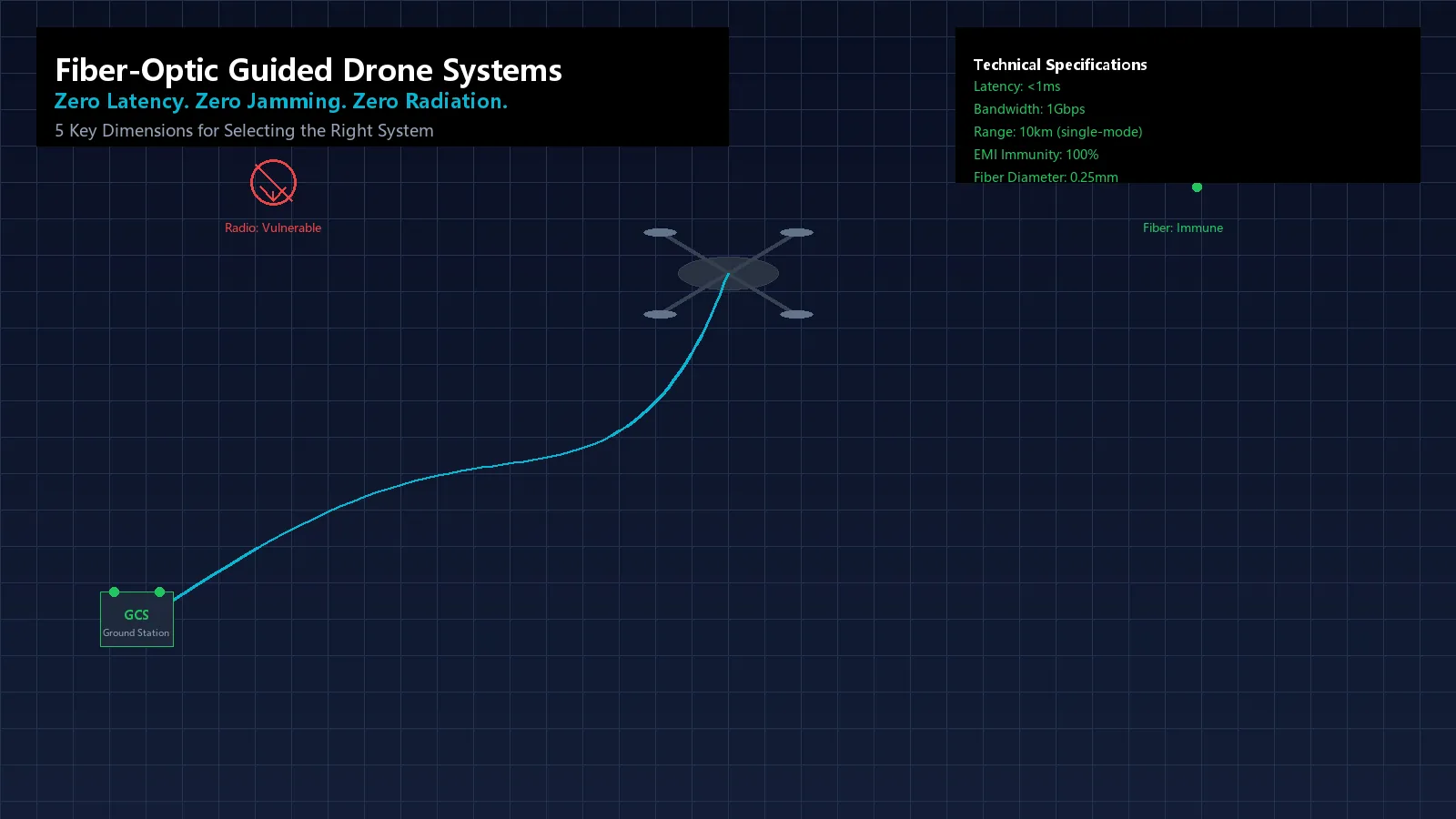Click the Fiber-Optic Guided Drone Systems title
Image resolution: width=1456 pixels, height=819 pixels.
click(308, 70)
